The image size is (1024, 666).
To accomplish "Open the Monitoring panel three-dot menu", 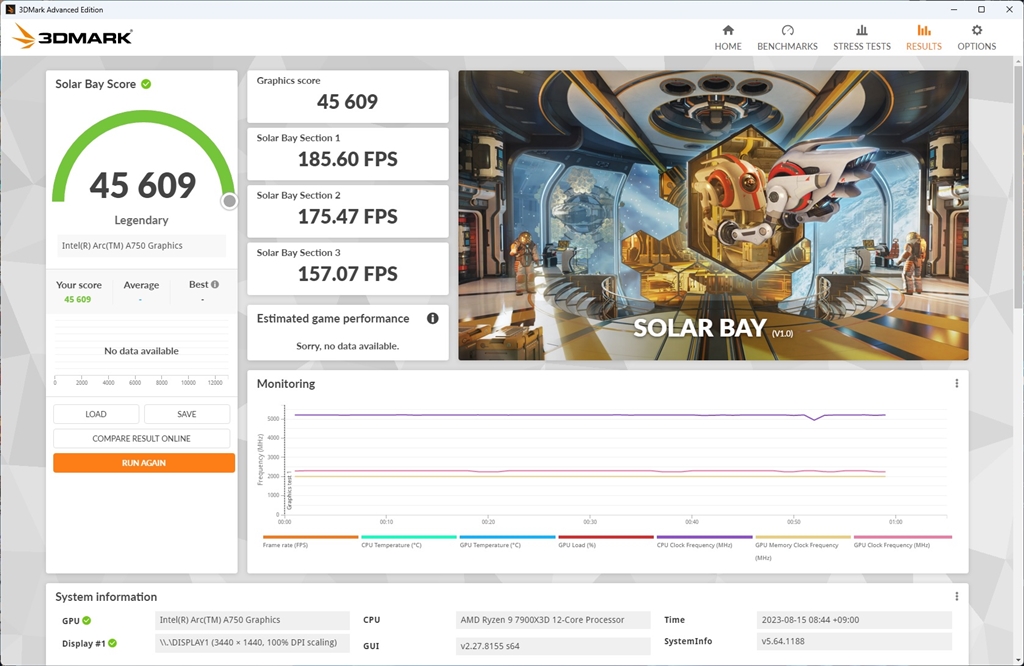I will (x=957, y=383).
